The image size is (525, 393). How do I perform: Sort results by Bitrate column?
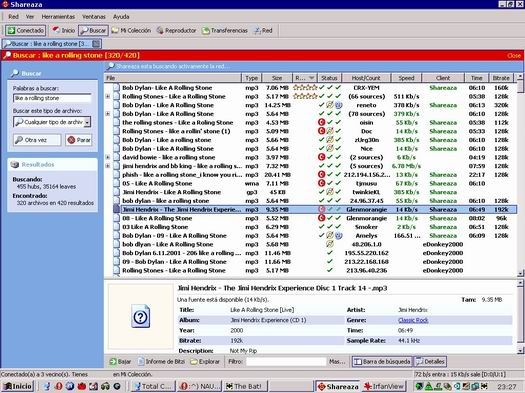[x=501, y=78]
